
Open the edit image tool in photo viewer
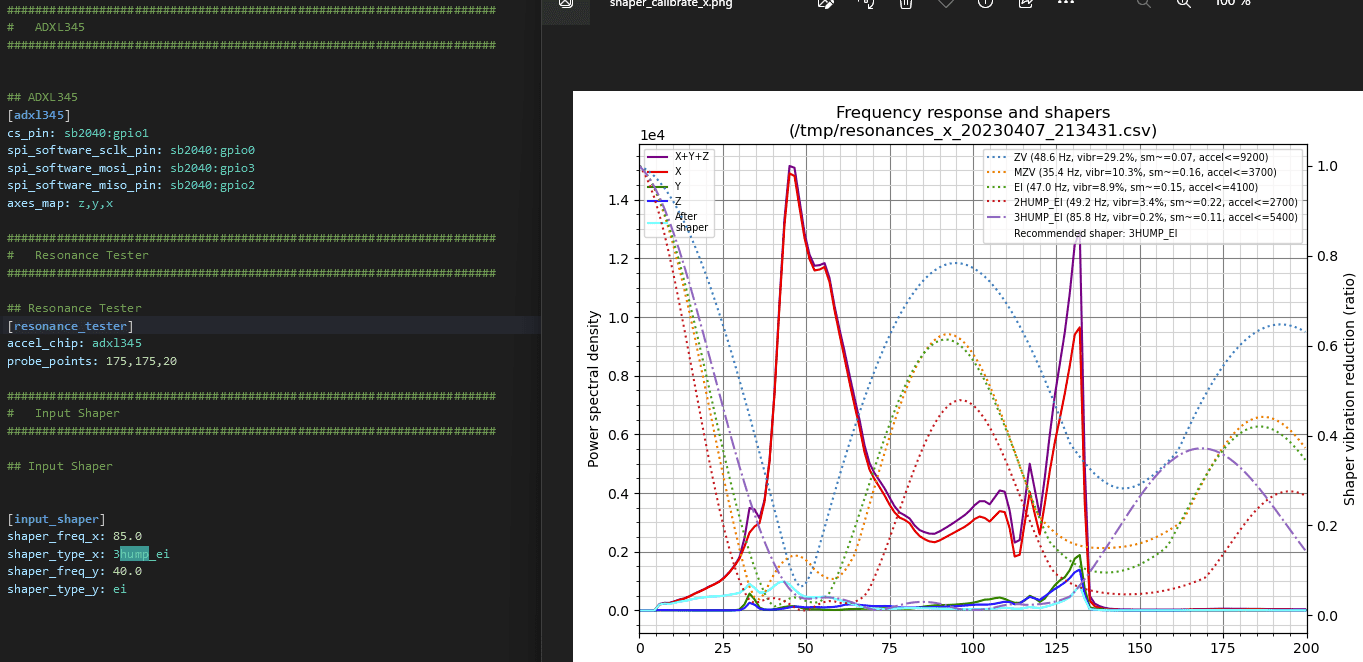826,3
